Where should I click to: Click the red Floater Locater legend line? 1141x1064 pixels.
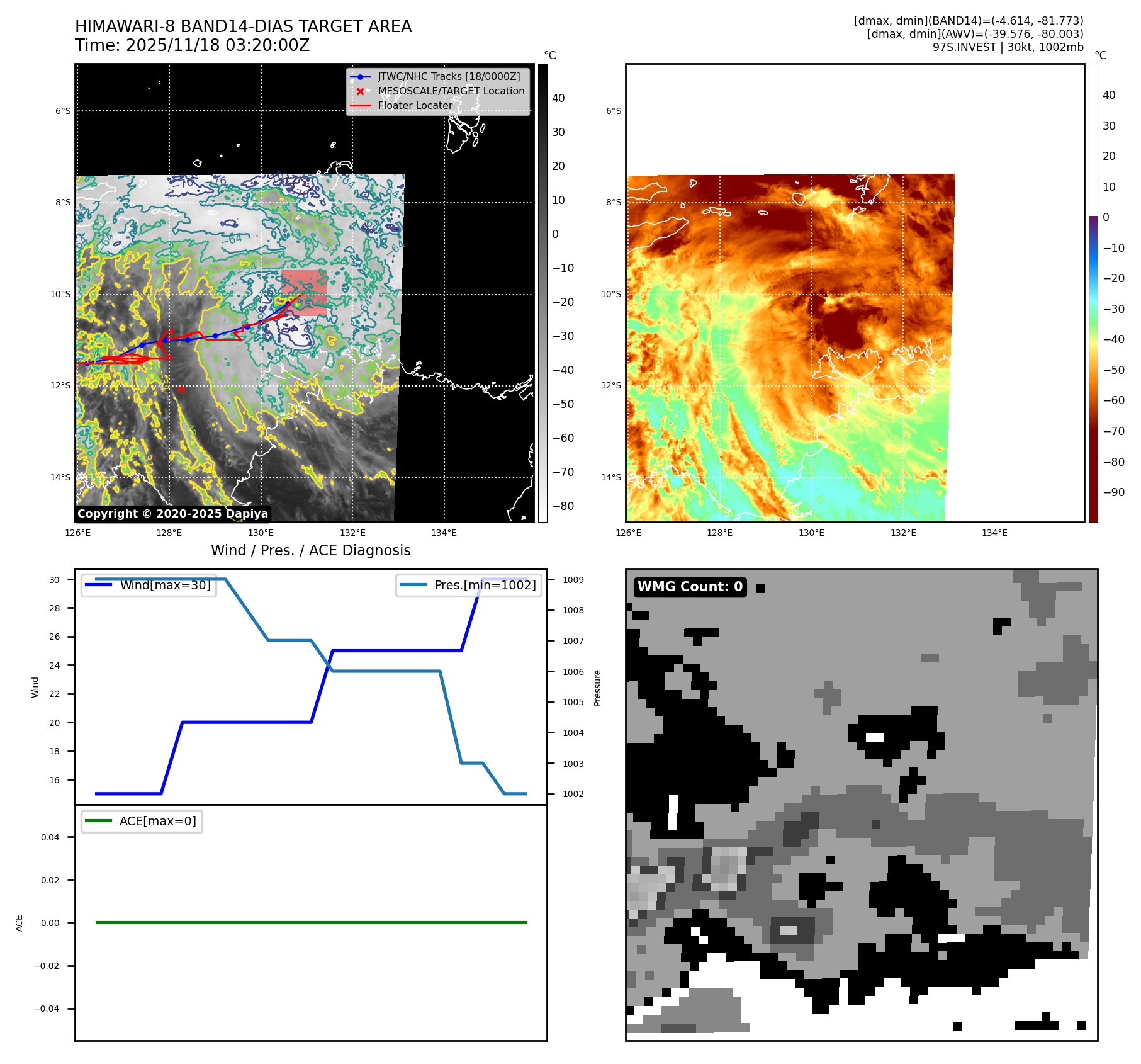360,106
